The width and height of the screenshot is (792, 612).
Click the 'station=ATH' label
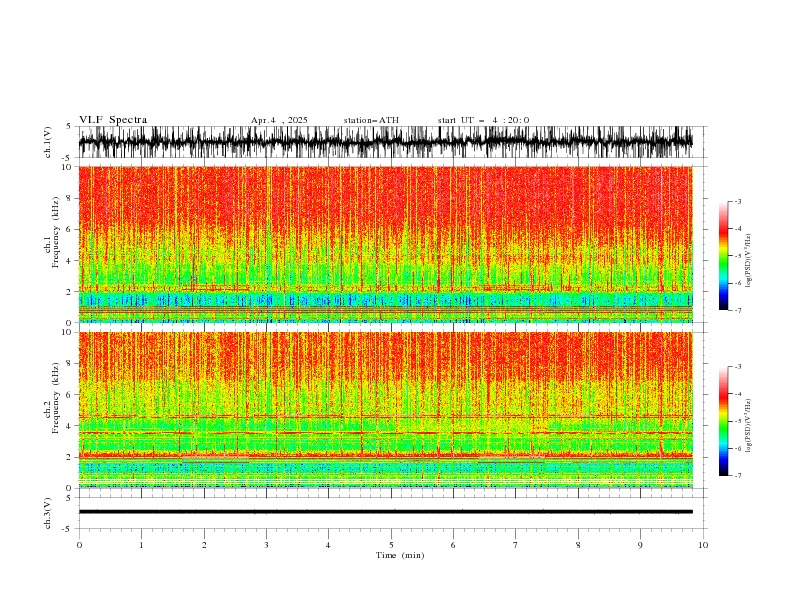(x=371, y=120)
